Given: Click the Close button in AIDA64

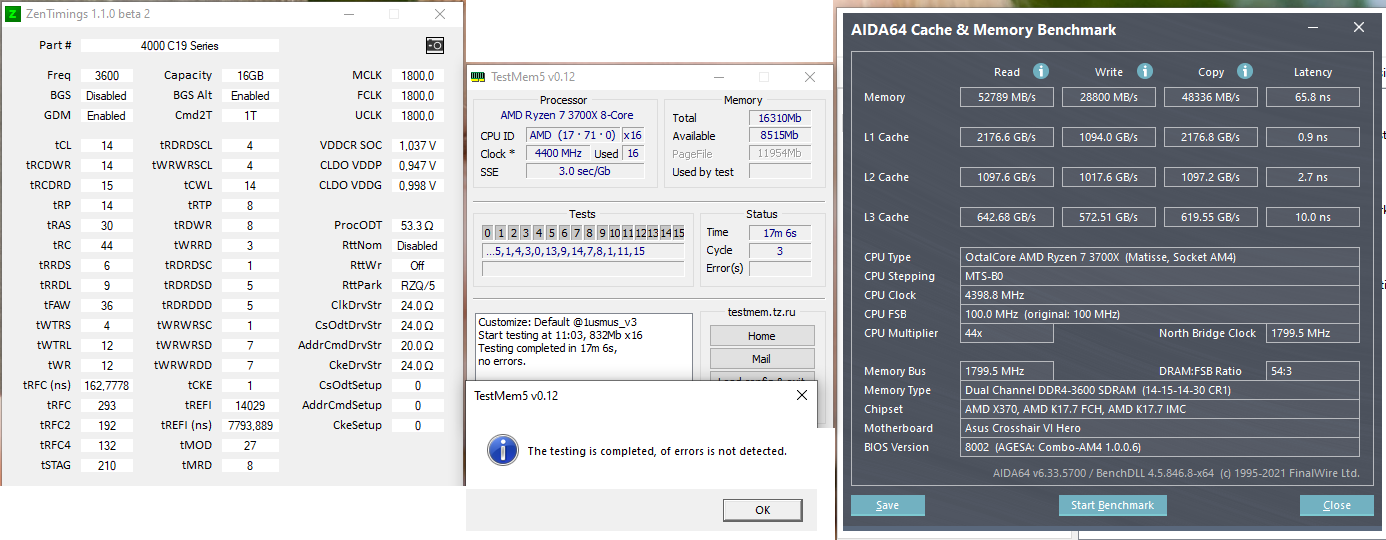Looking at the screenshot, I should click(1337, 505).
